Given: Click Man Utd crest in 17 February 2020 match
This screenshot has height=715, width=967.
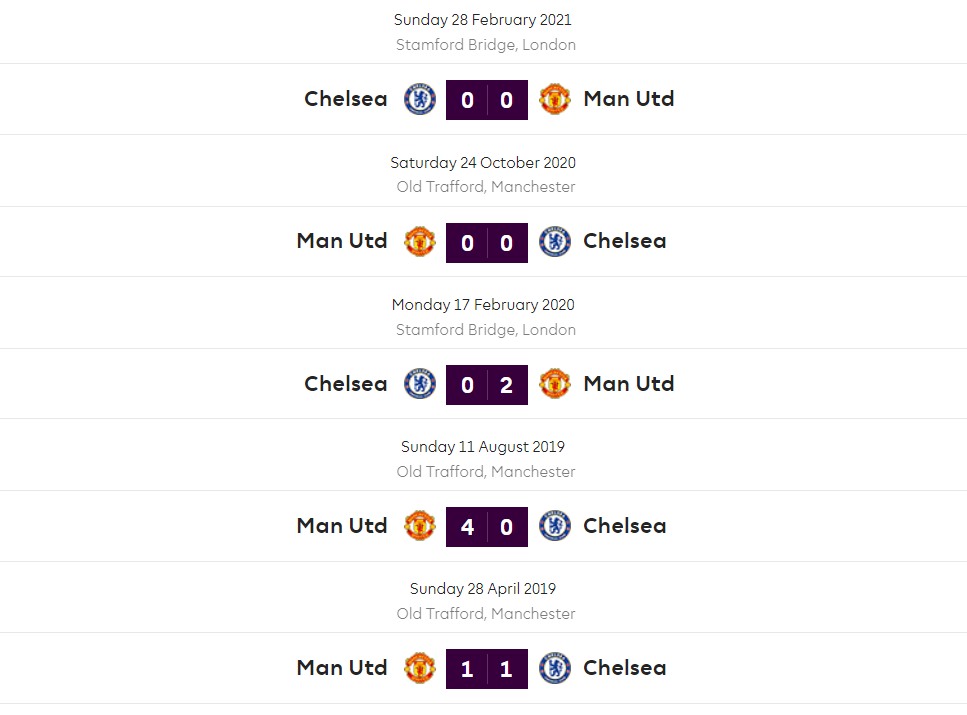Looking at the screenshot, I should coord(555,384).
